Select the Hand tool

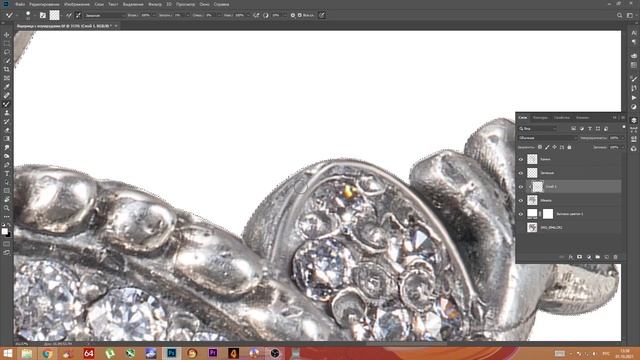pos(7,200)
